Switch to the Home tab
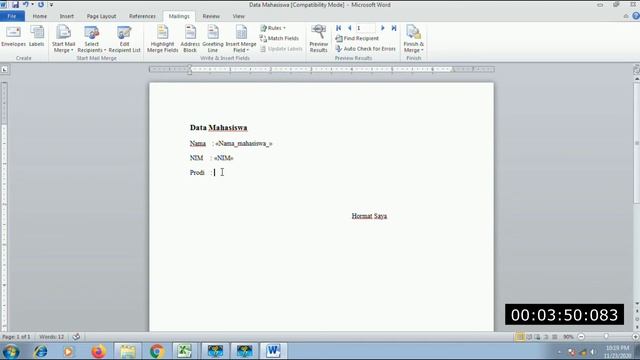This screenshot has width=640, height=360. [x=40, y=16]
